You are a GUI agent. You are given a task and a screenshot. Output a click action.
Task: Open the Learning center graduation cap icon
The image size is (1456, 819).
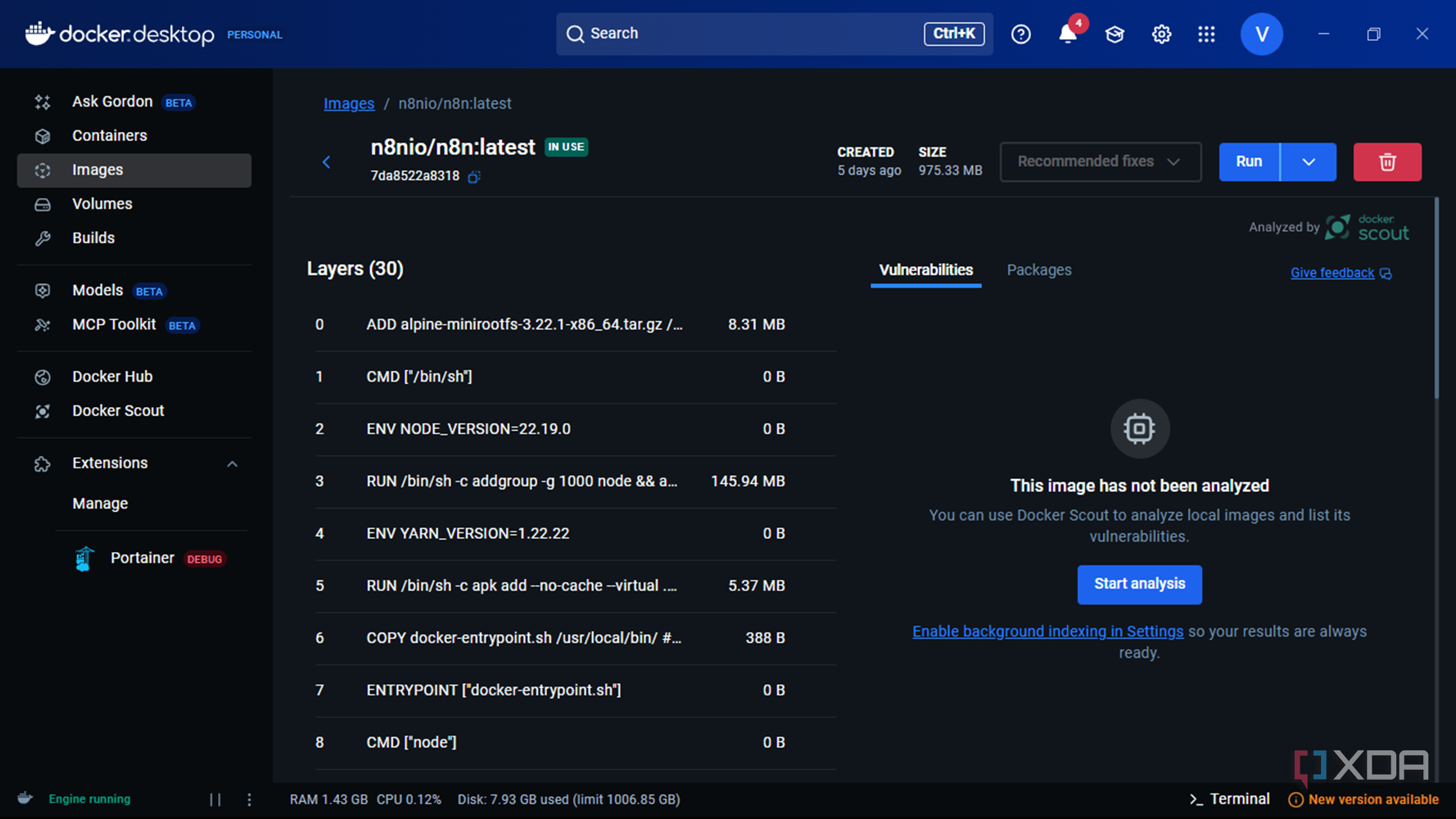point(1115,34)
